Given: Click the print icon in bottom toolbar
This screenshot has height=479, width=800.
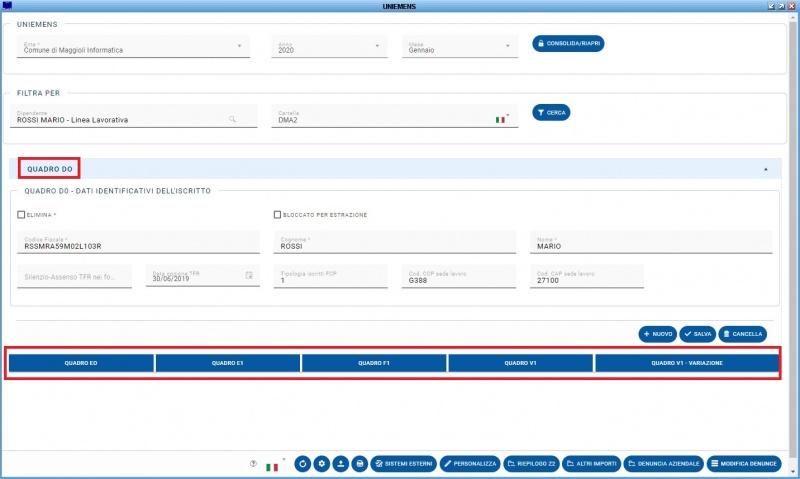Looking at the screenshot, I should pyautogui.click(x=359, y=464).
